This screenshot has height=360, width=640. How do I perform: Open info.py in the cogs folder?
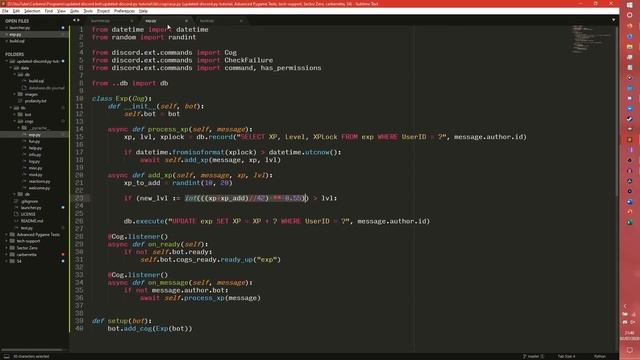tap(35, 155)
